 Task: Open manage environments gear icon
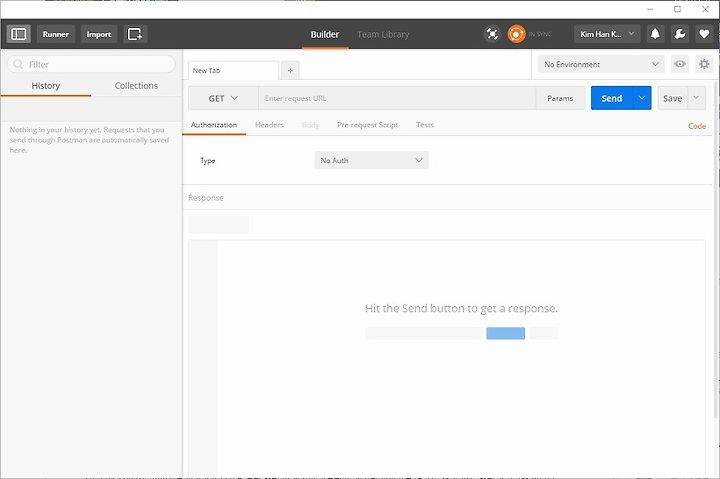pyautogui.click(x=704, y=64)
